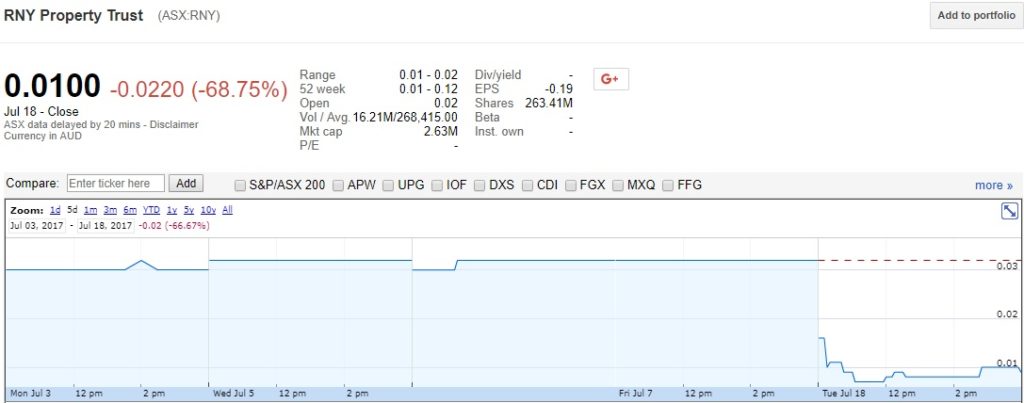
Task: Check the MXQ comparison box
Action: (x=618, y=185)
